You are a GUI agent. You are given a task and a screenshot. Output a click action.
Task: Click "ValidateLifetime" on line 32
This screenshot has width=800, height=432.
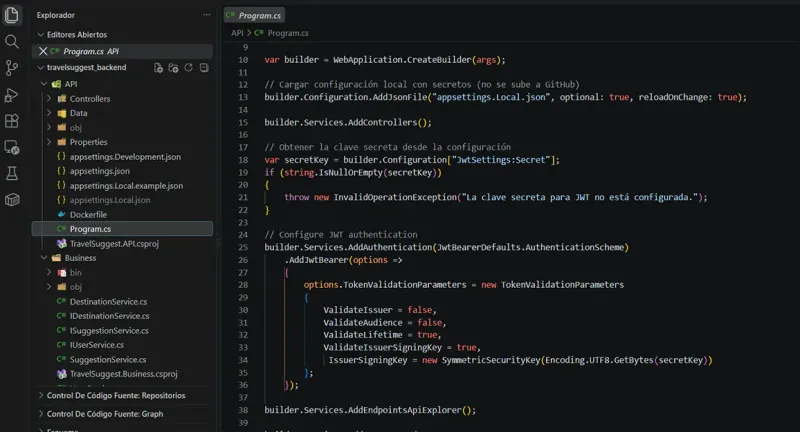pos(363,335)
